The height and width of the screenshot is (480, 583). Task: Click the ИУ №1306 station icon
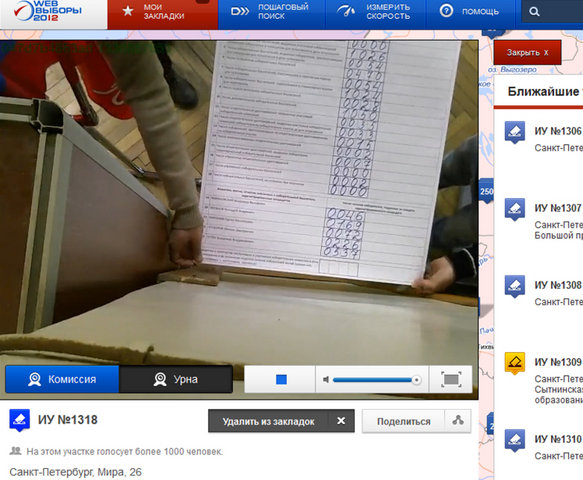pyautogui.click(x=515, y=132)
